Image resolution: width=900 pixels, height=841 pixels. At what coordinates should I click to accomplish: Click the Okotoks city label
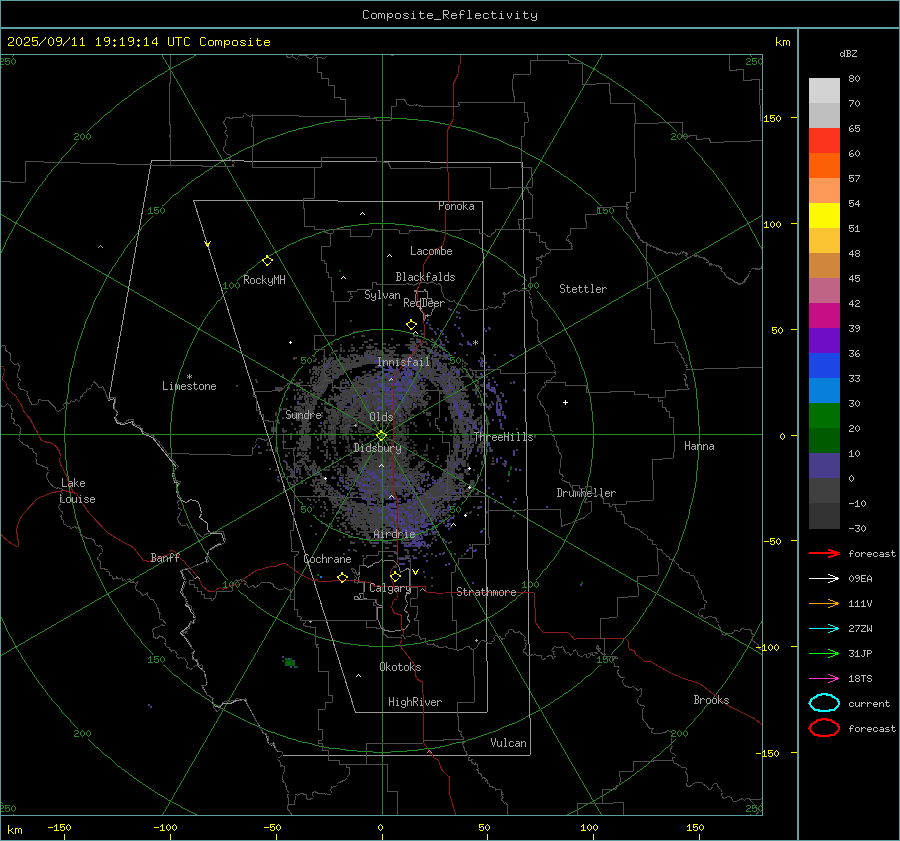[400, 667]
